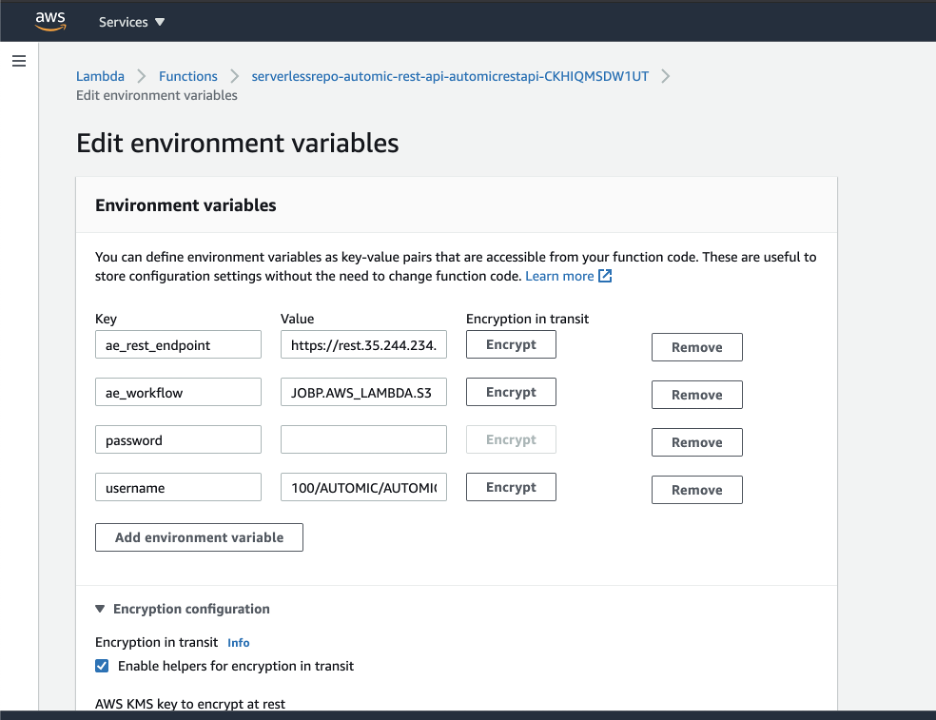Remove the password variable
Viewport: 936px width, 720px height.
[697, 443]
